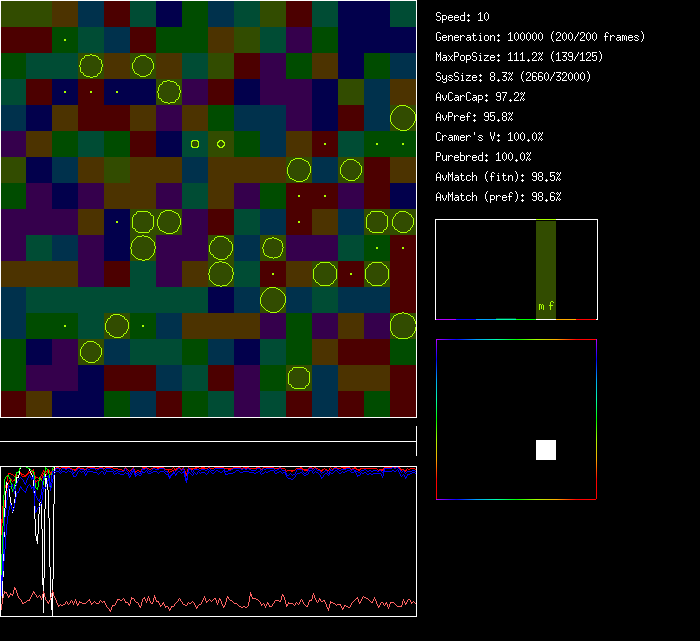
Task: Pick the lowest large yellow circle on the grid
Action: coord(299,377)
